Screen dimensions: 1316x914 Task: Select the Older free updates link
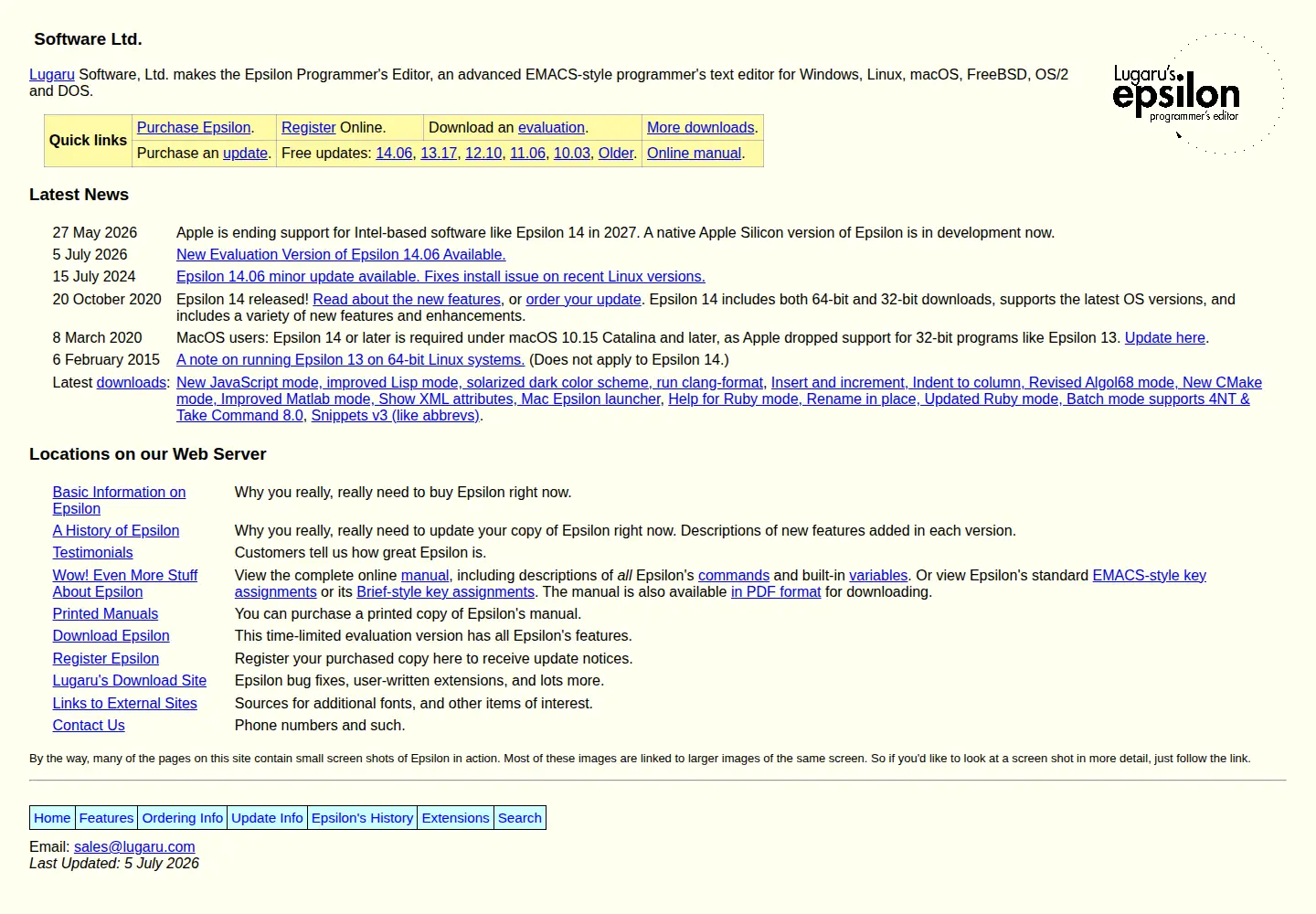[616, 154]
